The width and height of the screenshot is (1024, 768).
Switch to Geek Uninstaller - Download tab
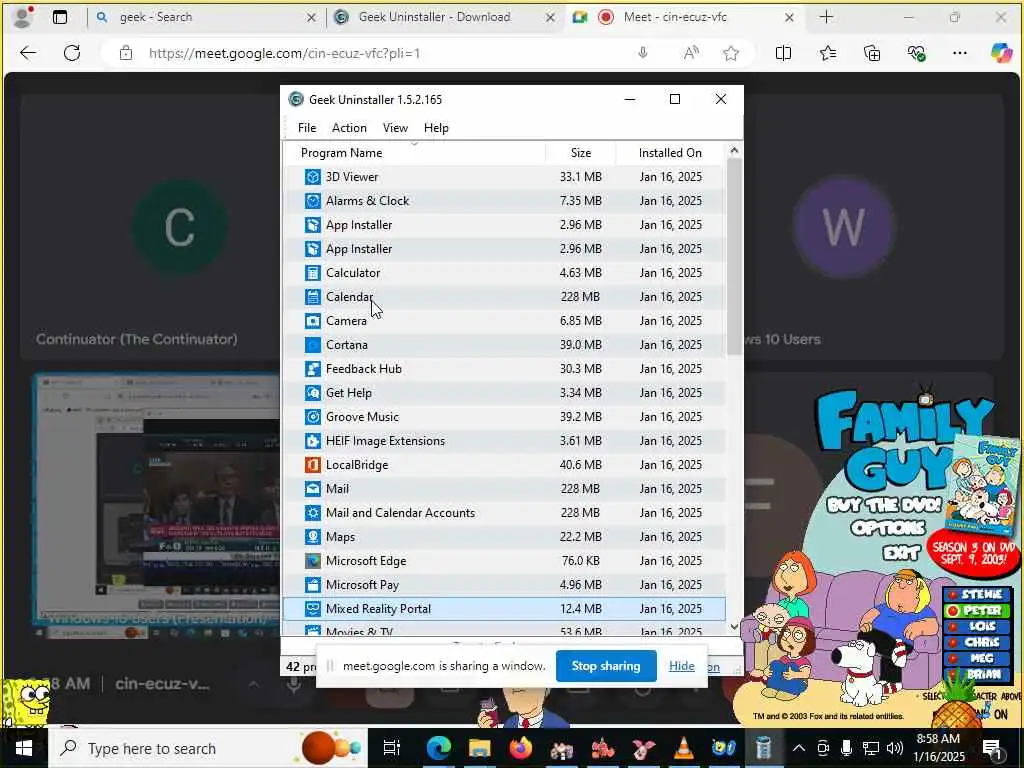[x=446, y=17]
